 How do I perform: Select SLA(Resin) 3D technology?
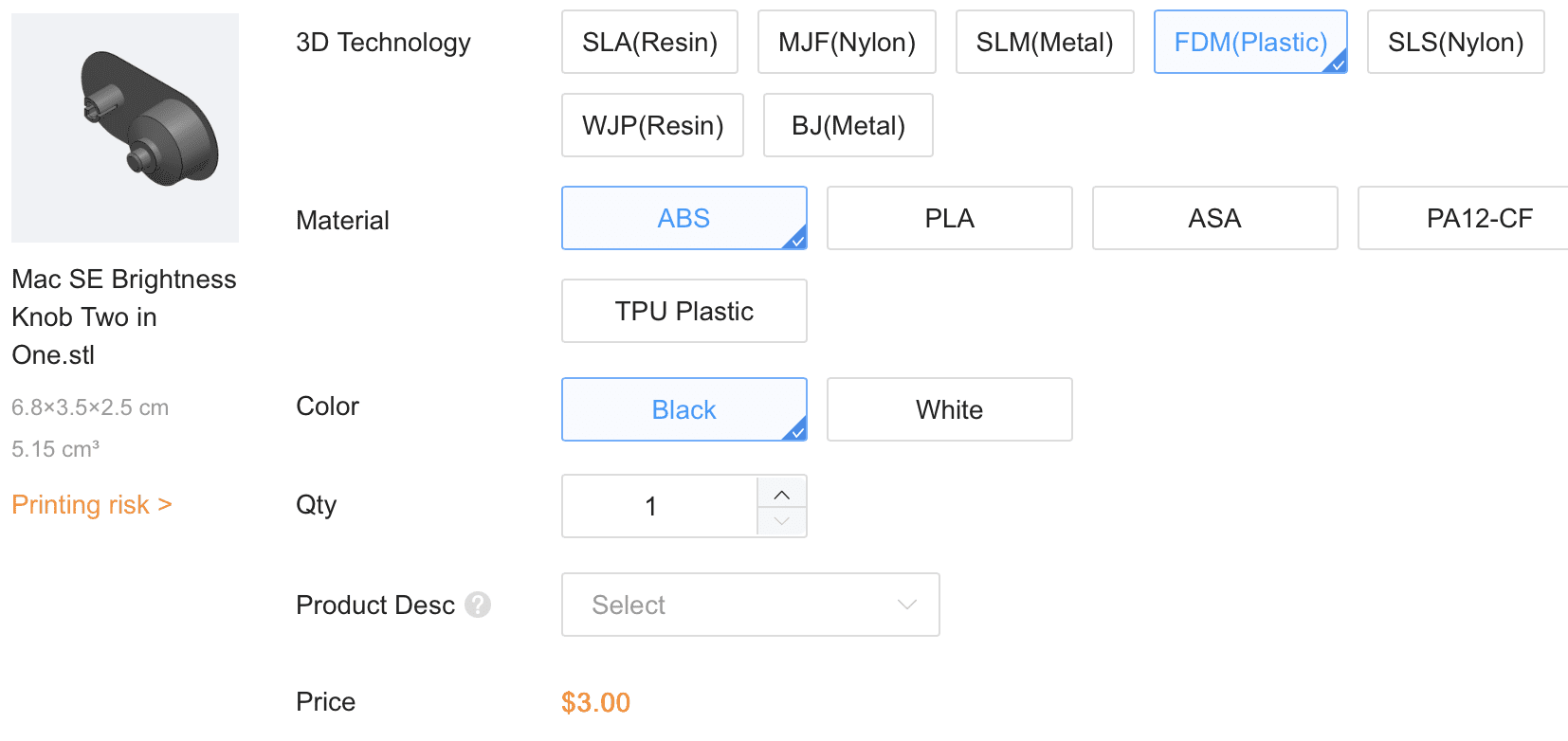(649, 42)
